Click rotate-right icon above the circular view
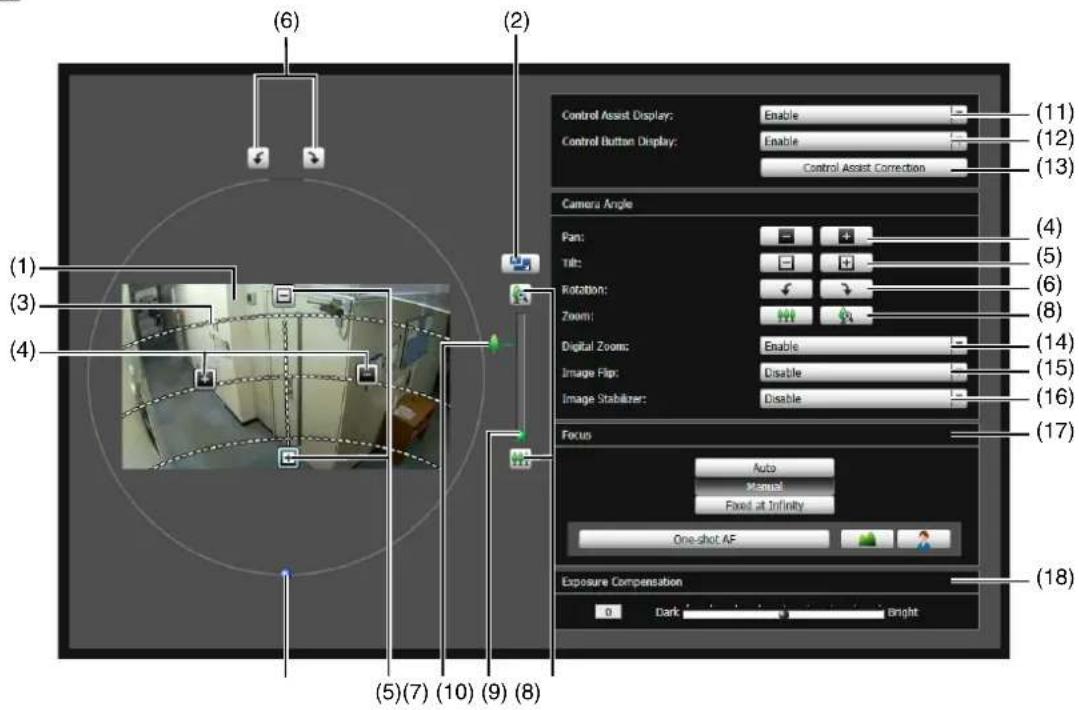Screen dimensions: 1079x710 coord(314,158)
